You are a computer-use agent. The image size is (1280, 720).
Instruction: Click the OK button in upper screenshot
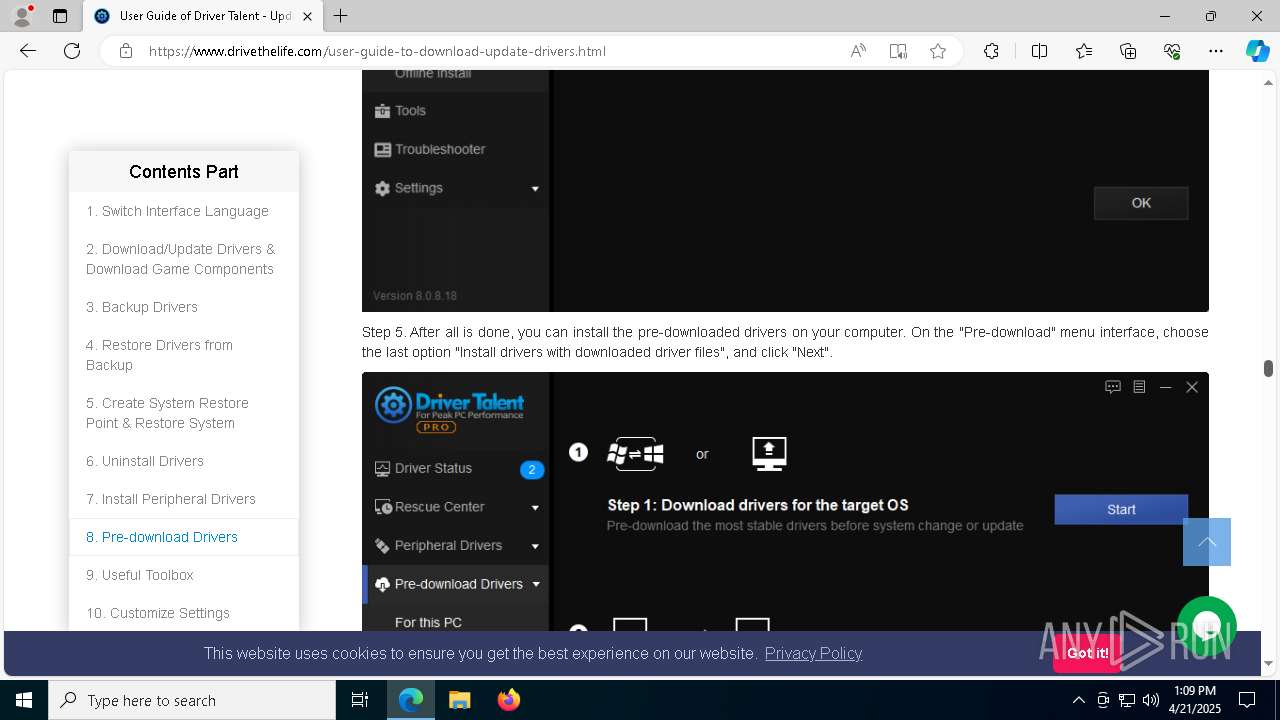[x=1141, y=203]
